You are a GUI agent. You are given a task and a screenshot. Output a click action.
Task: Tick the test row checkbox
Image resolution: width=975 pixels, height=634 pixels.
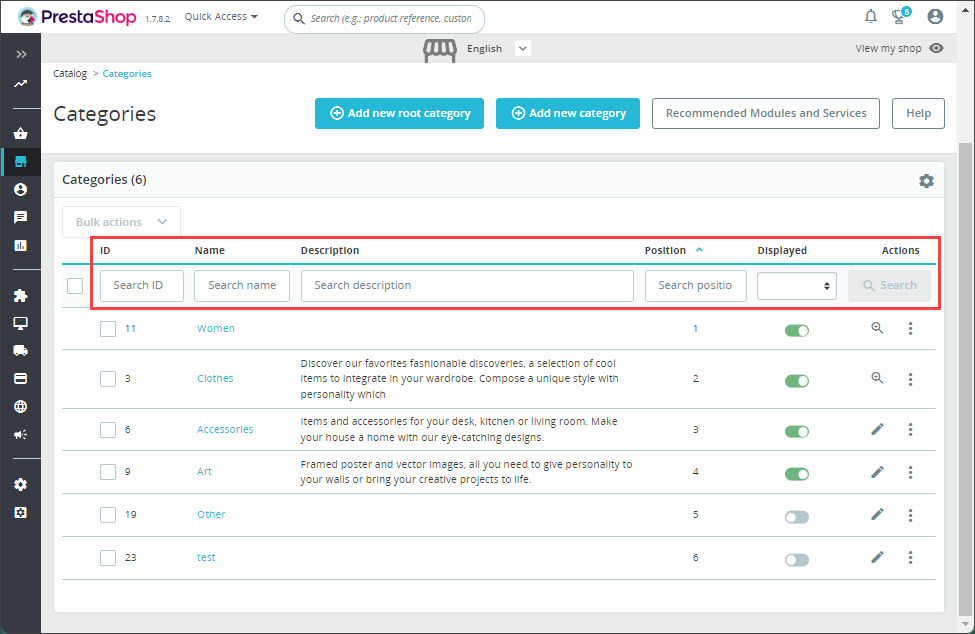click(108, 558)
